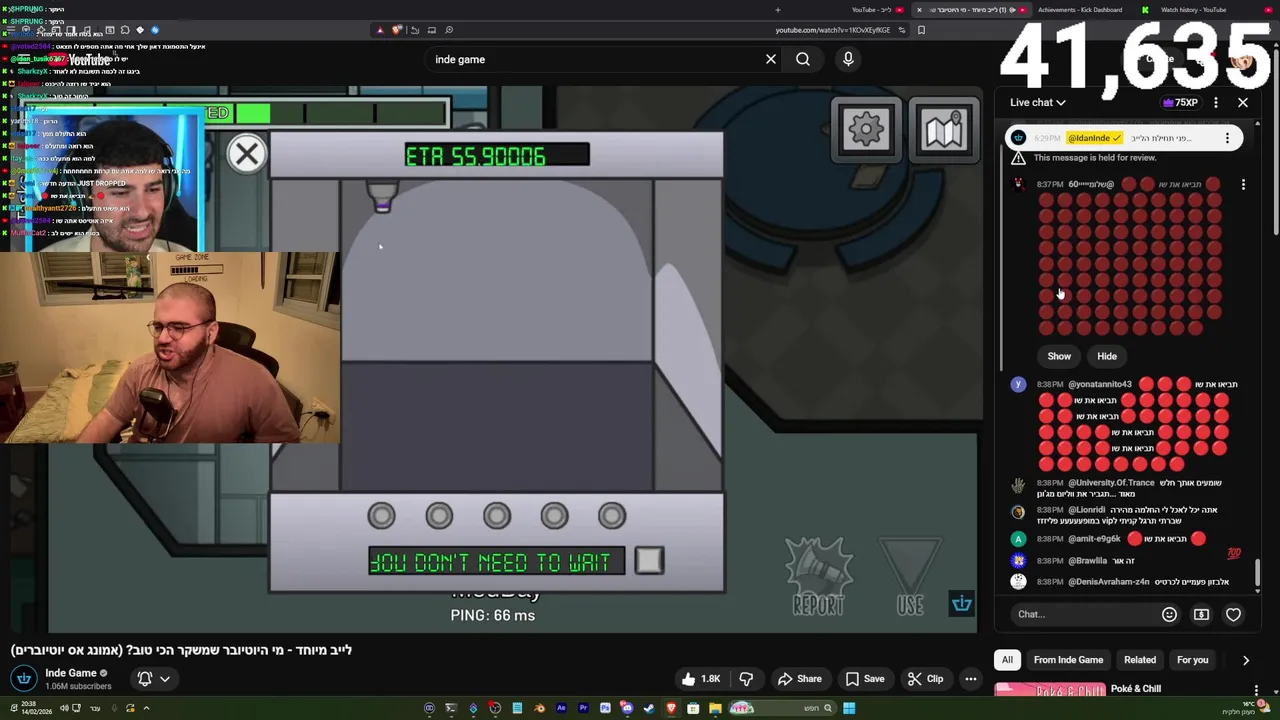The width and height of the screenshot is (1280, 720).
Task: Open live chat options three-dot menu
Action: (x=1216, y=102)
